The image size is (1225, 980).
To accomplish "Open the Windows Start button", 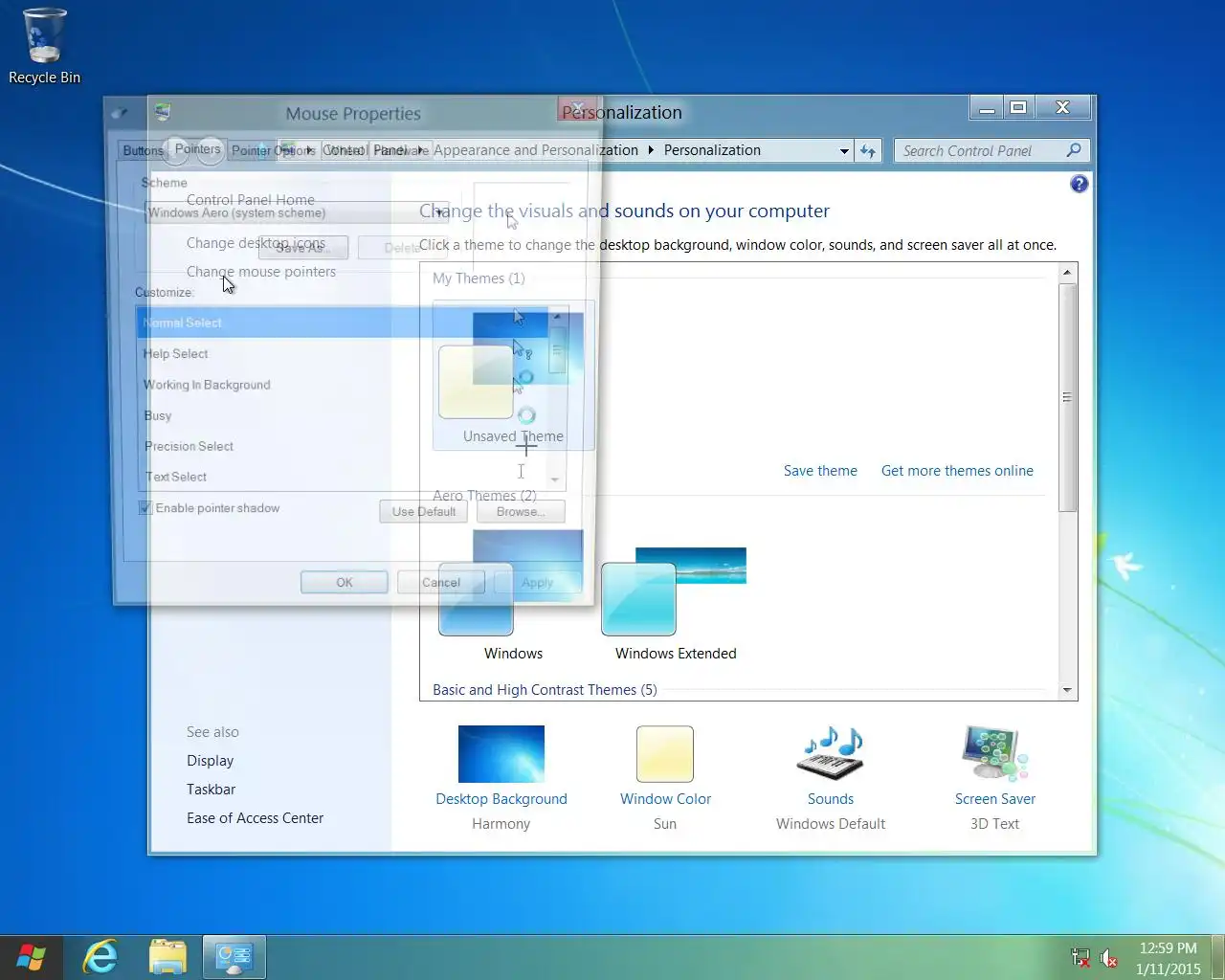I will [x=31, y=957].
